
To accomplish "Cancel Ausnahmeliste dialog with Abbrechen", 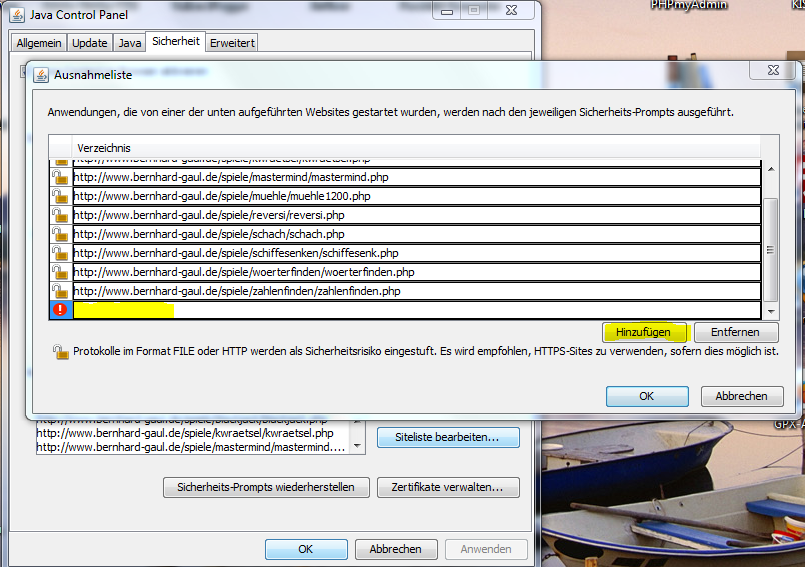I will click(742, 396).
